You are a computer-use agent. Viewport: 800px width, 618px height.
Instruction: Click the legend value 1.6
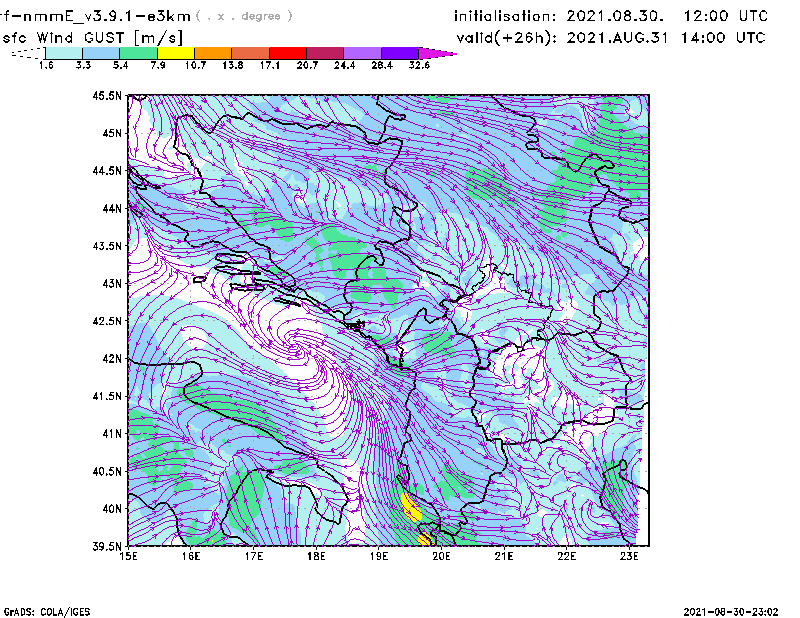coord(46,65)
